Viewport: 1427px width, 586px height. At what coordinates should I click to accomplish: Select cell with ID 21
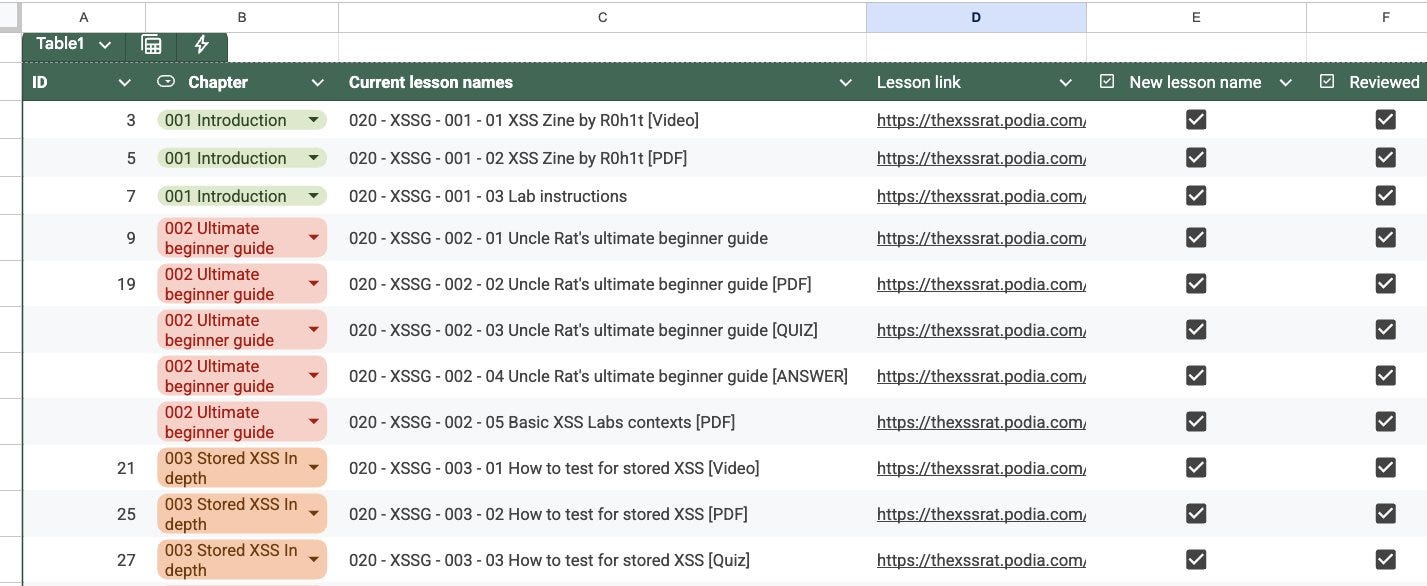coord(84,468)
